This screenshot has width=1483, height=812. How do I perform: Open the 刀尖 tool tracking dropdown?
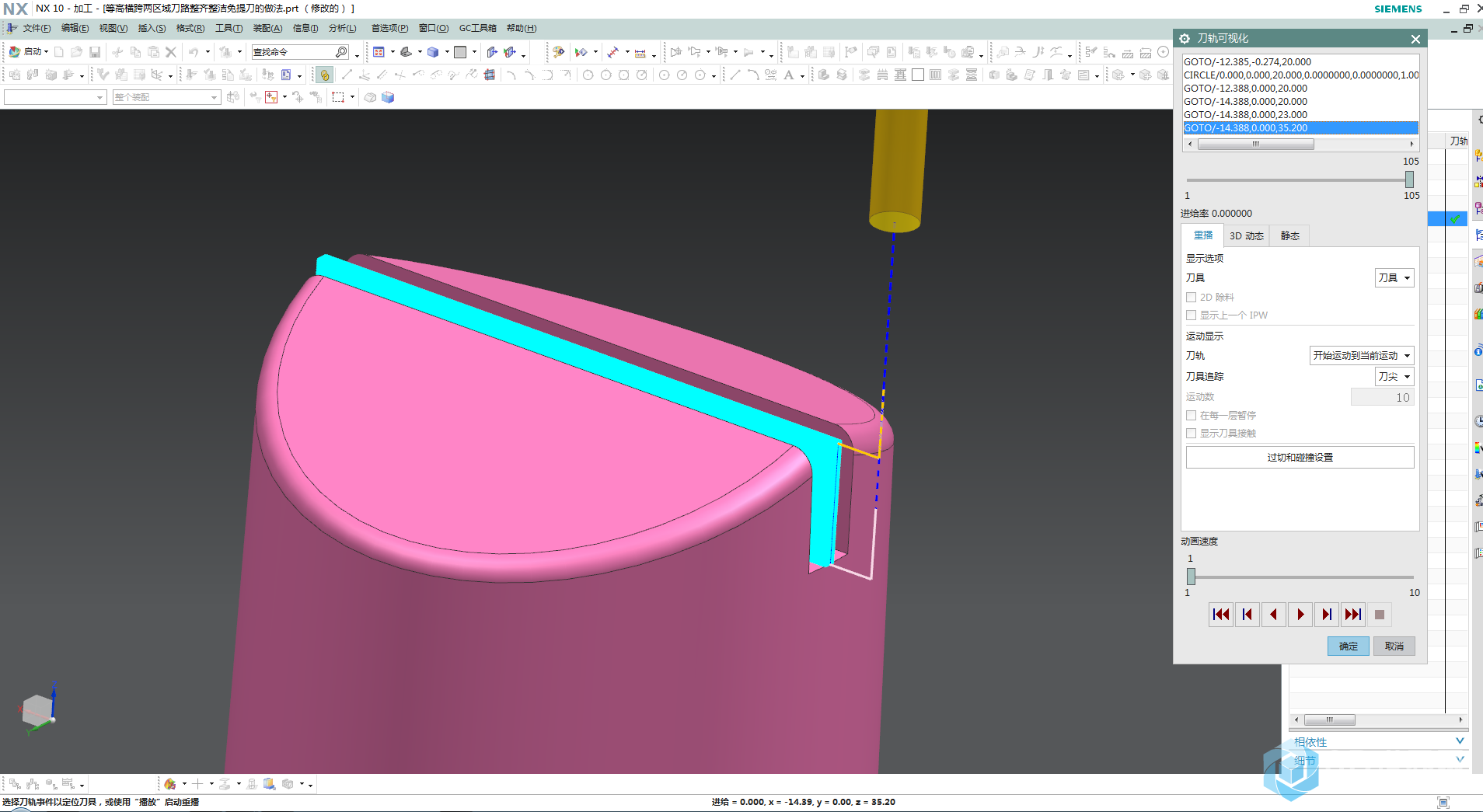click(1394, 376)
